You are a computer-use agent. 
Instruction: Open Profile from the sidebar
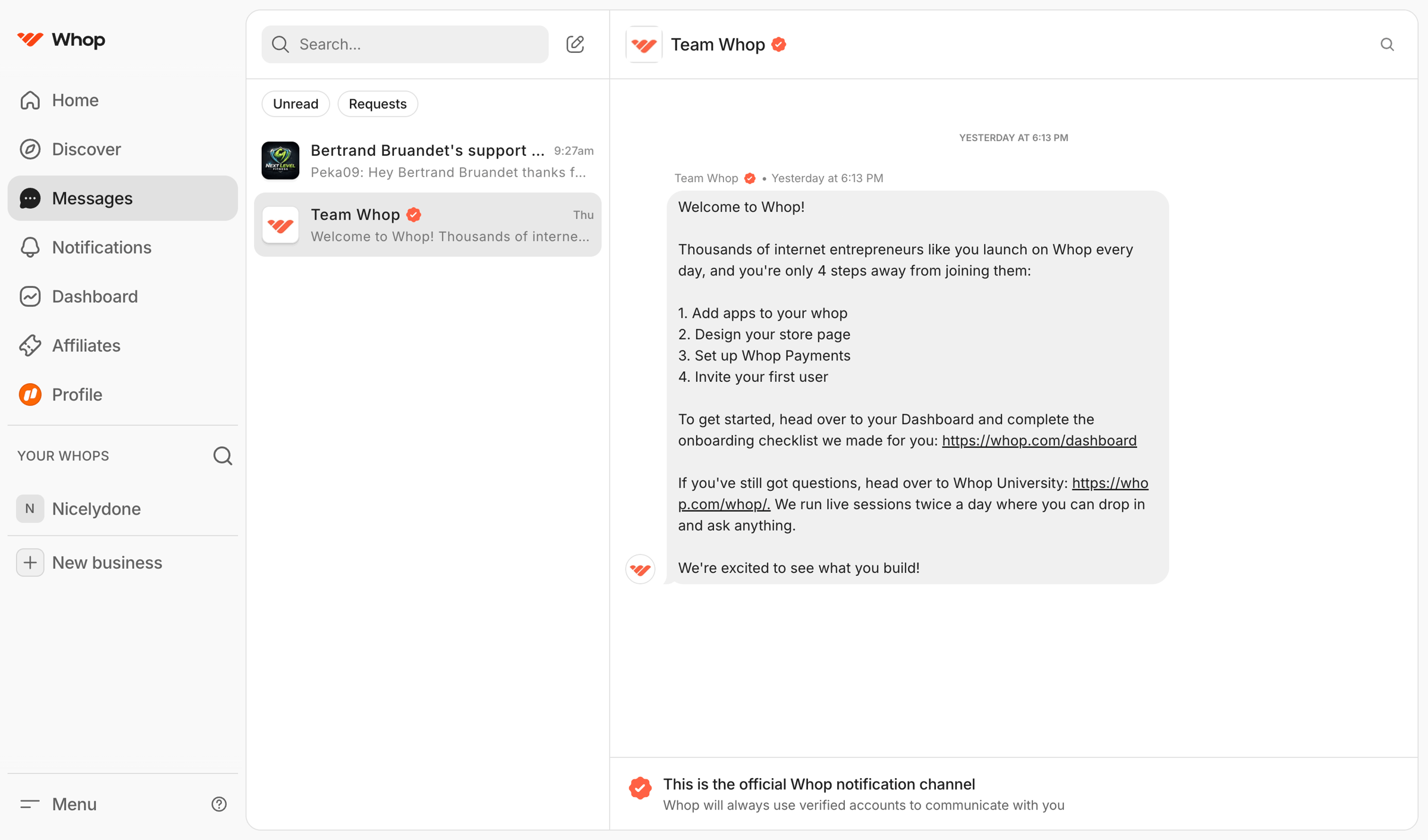tap(123, 394)
